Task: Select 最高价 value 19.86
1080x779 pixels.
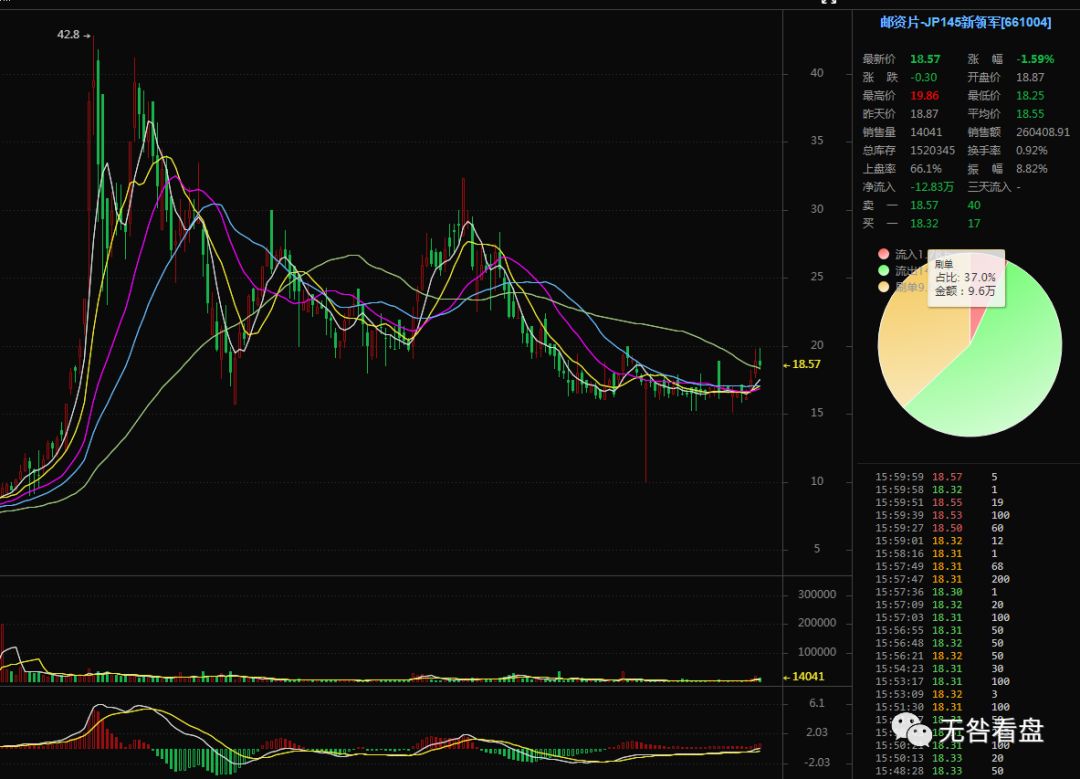Action: pyautogui.click(x=924, y=96)
